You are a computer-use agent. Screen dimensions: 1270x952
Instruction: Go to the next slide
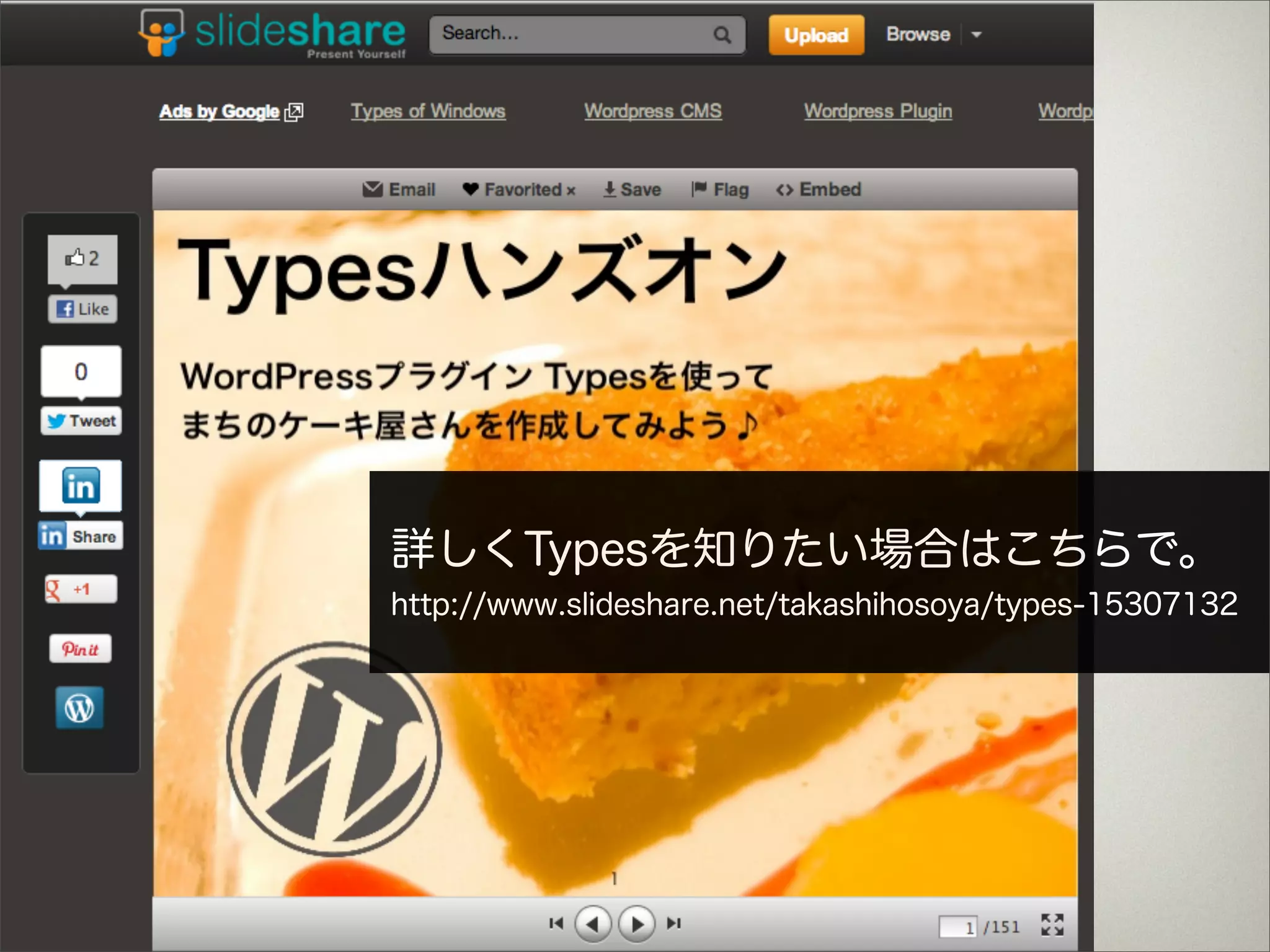pyautogui.click(x=637, y=924)
